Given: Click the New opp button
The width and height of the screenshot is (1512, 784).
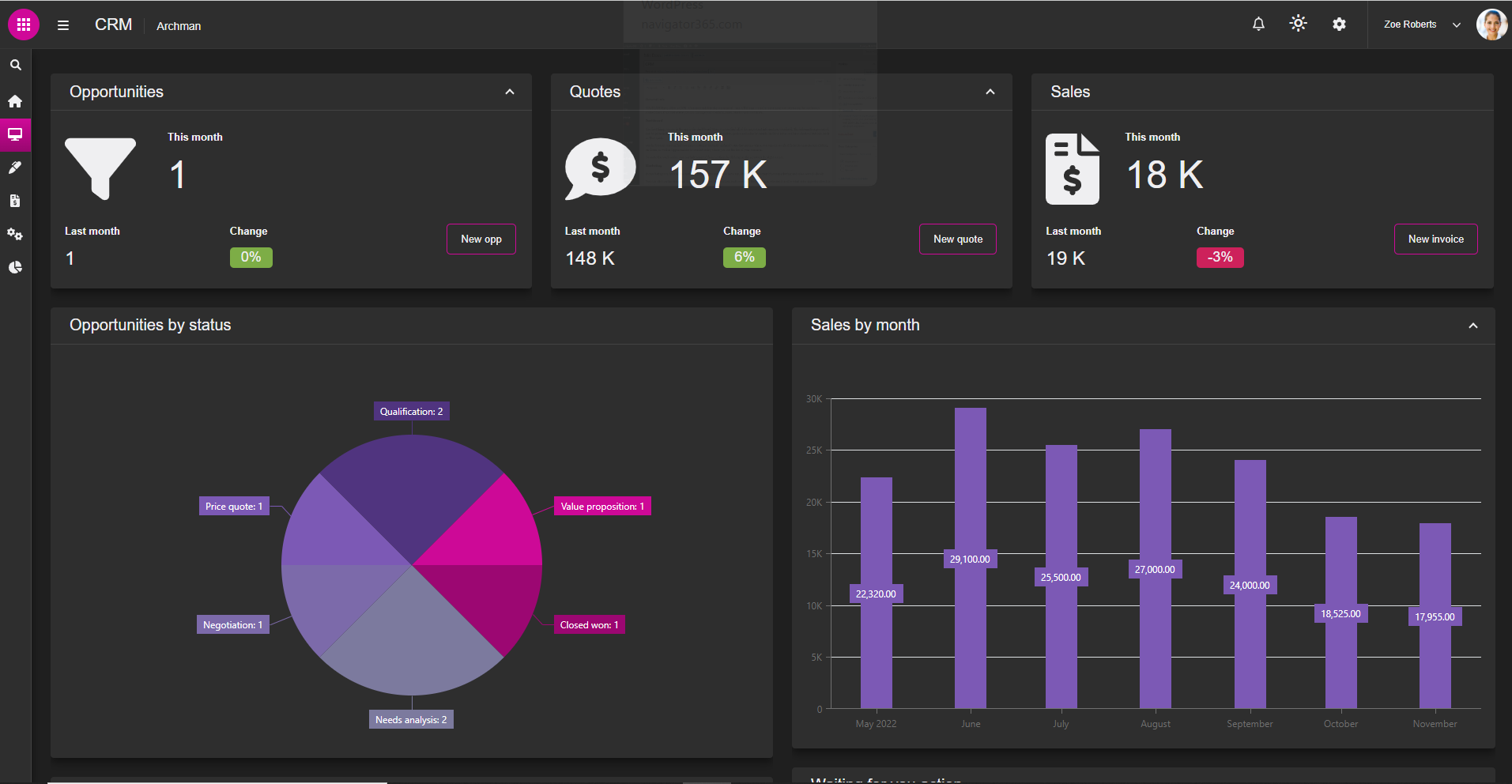Looking at the screenshot, I should point(481,239).
